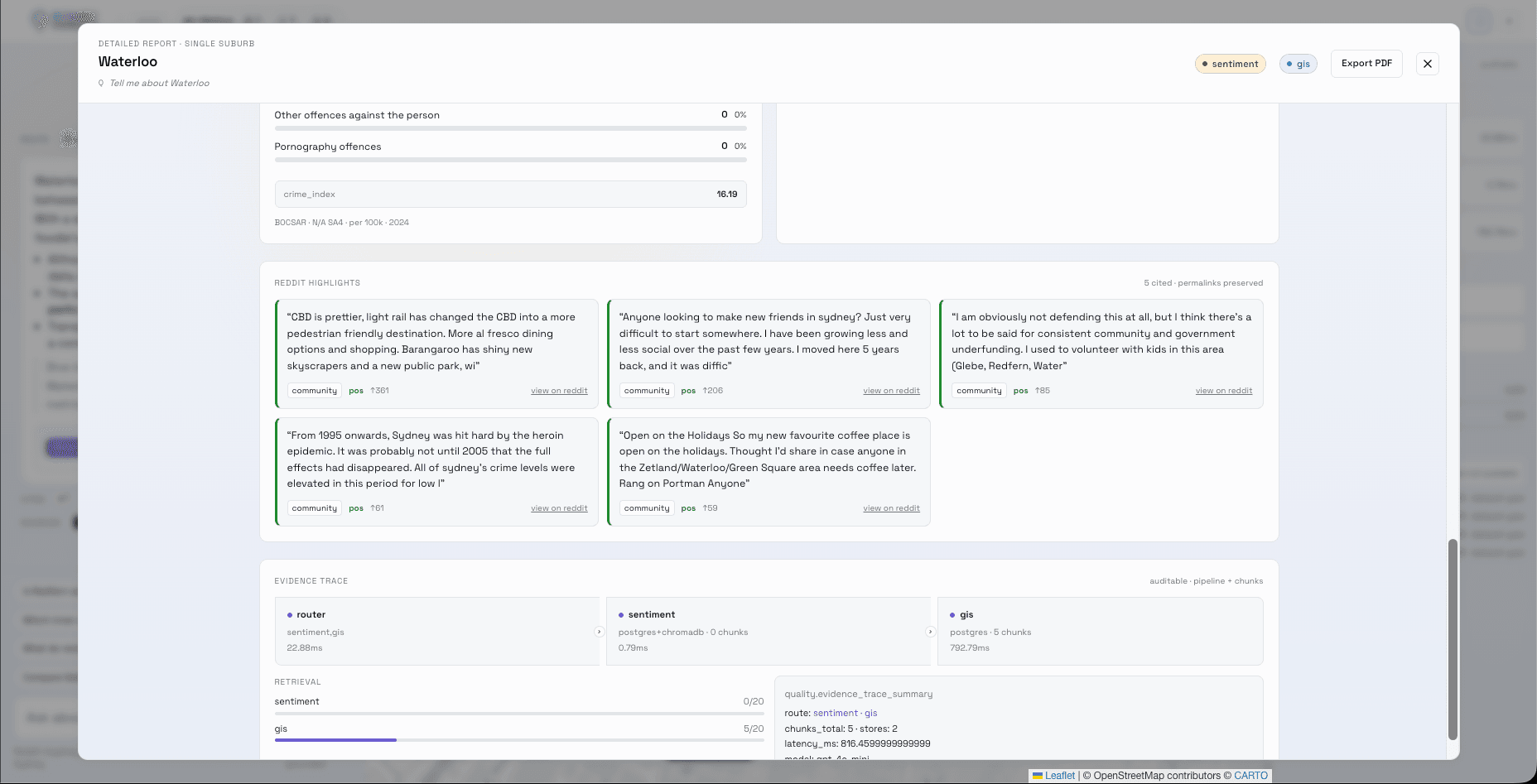This screenshot has width=1537, height=784.
Task: Click the Waterloo report title
Action: [128, 61]
